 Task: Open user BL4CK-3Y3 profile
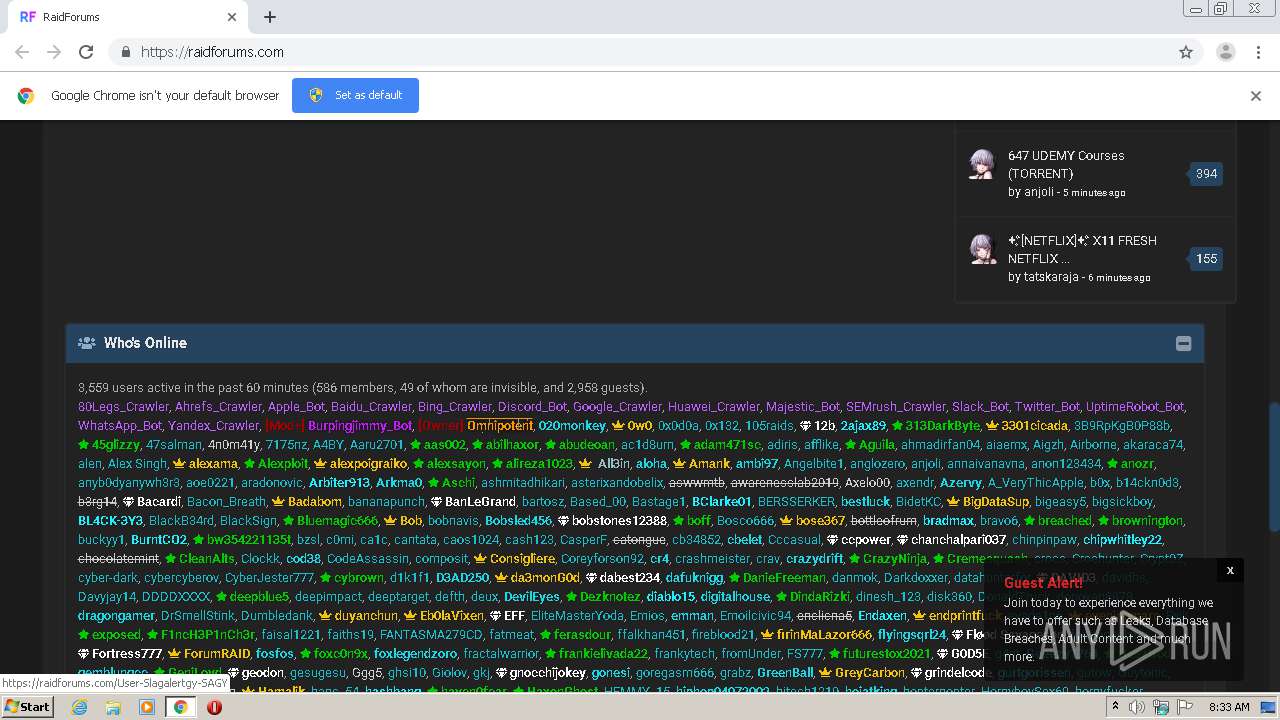pos(110,520)
